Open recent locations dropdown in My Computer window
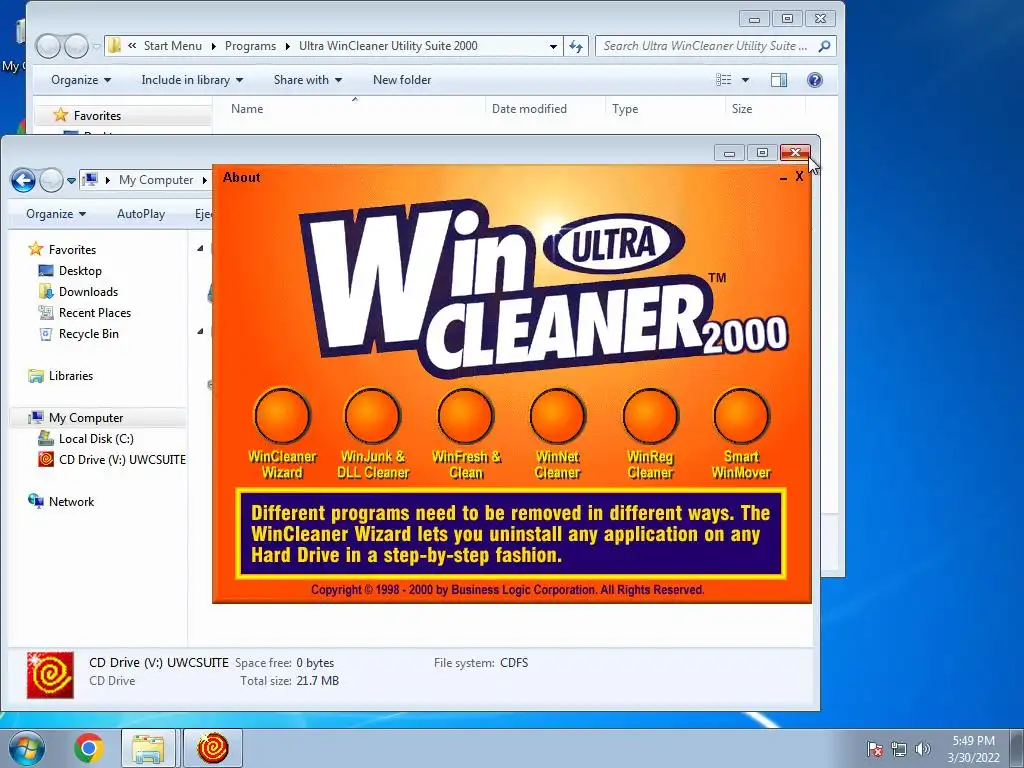Screen dimensions: 1024x768 point(71,180)
